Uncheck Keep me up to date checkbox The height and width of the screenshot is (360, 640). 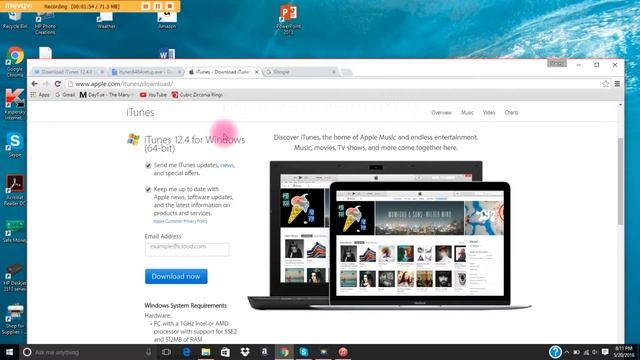[148, 189]
